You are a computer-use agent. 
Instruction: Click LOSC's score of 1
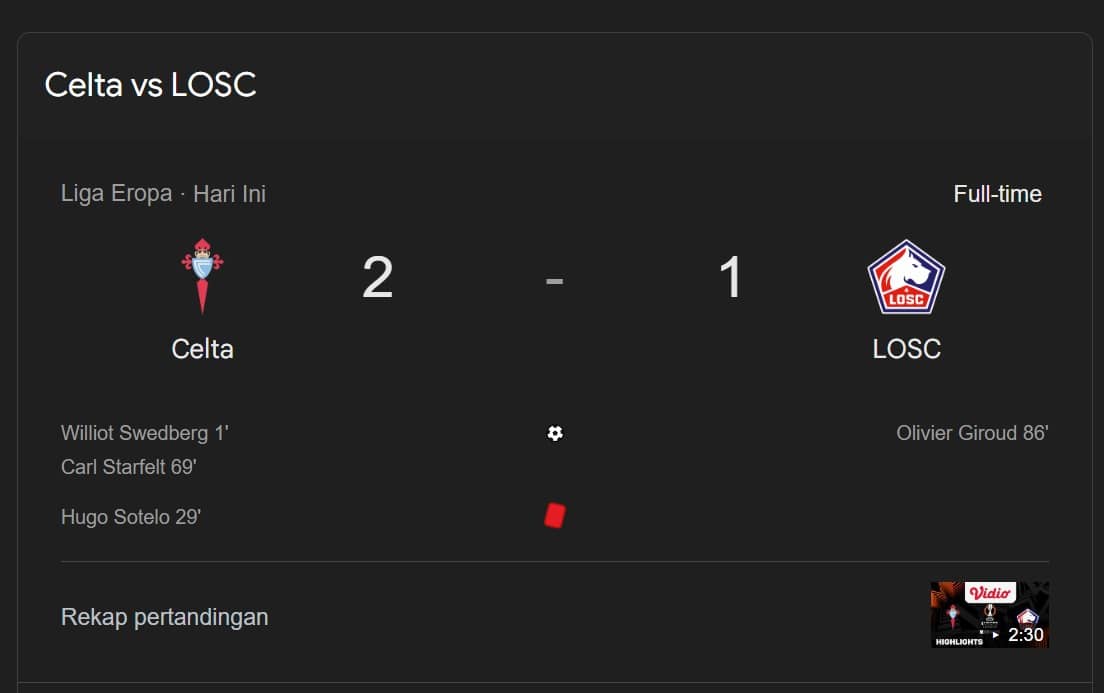(731, 277)
